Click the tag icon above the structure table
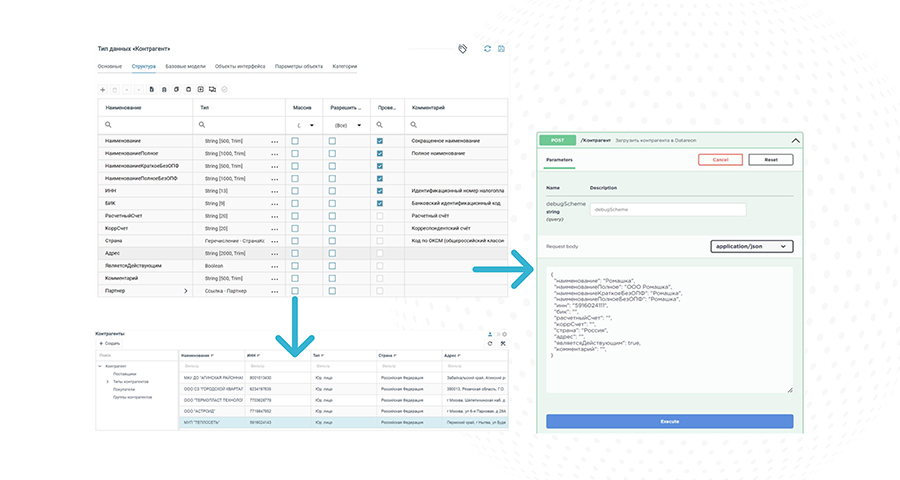Viewport: 900px width, 480px height. coord(462,48)
